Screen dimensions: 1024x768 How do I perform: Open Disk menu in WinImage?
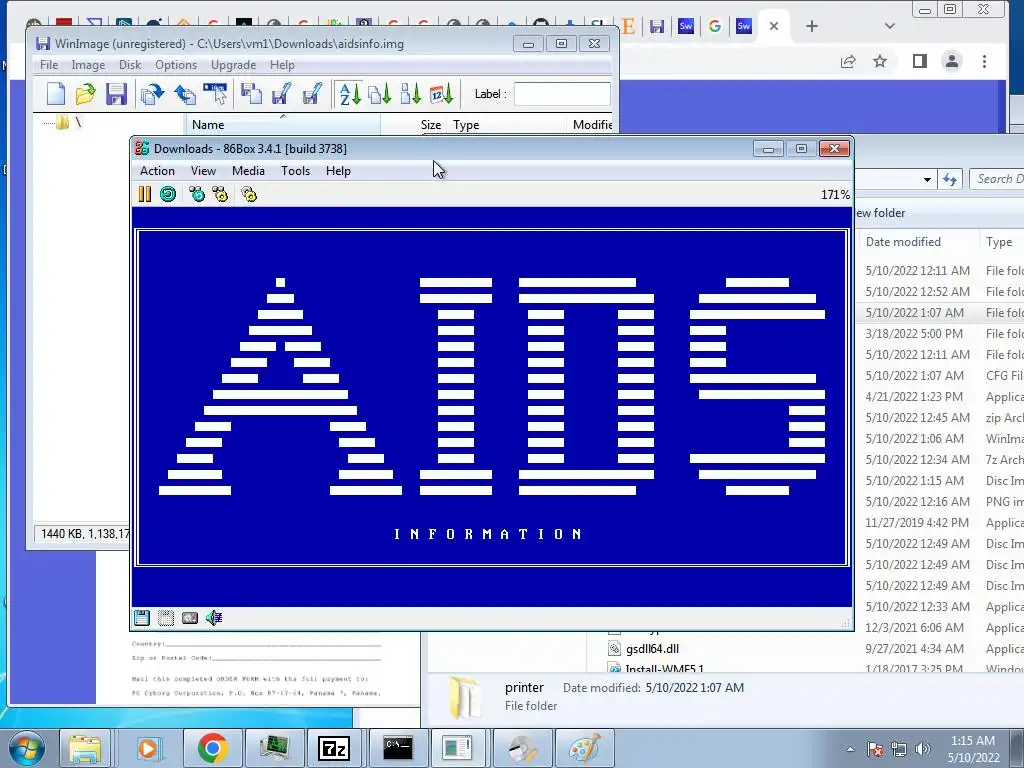coord(130,65)
